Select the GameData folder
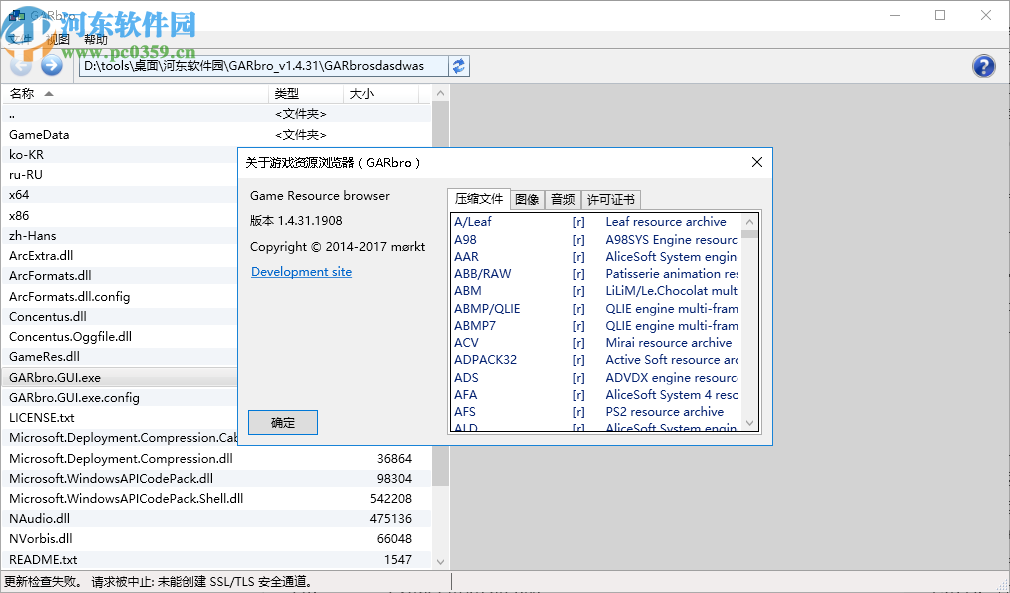The width and height of the screenshot is (1010, 593). point(216,135)
